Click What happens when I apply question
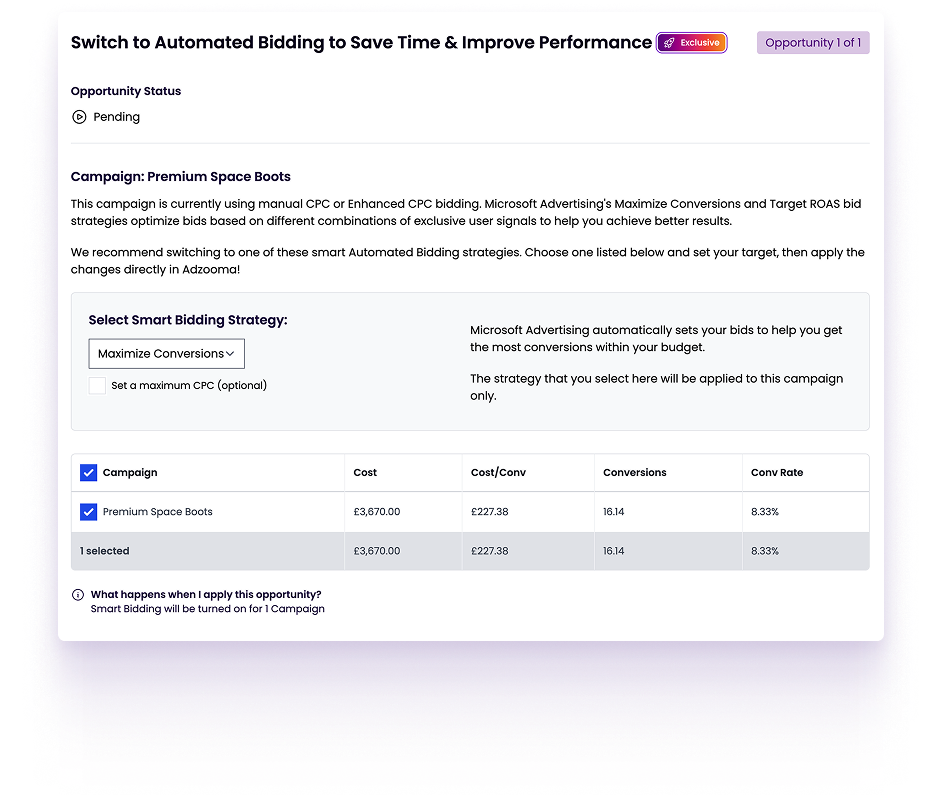 click(x=206, y=594)
